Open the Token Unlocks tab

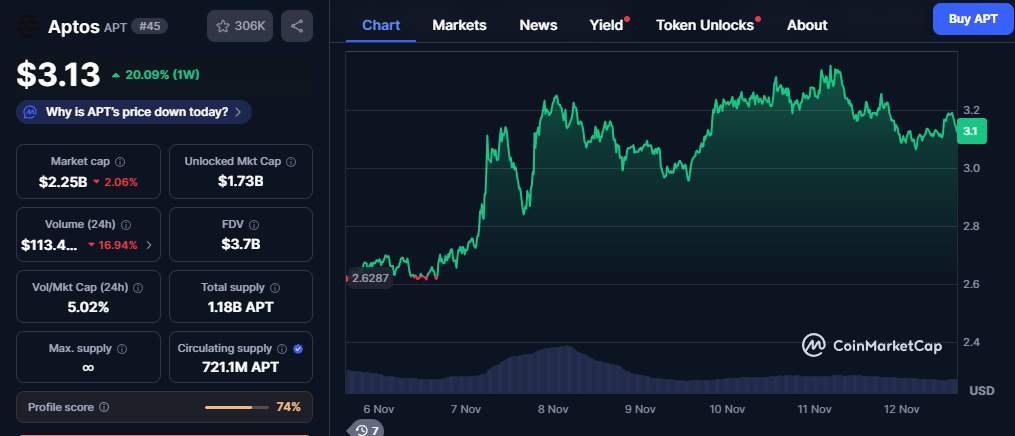[705, 25]
